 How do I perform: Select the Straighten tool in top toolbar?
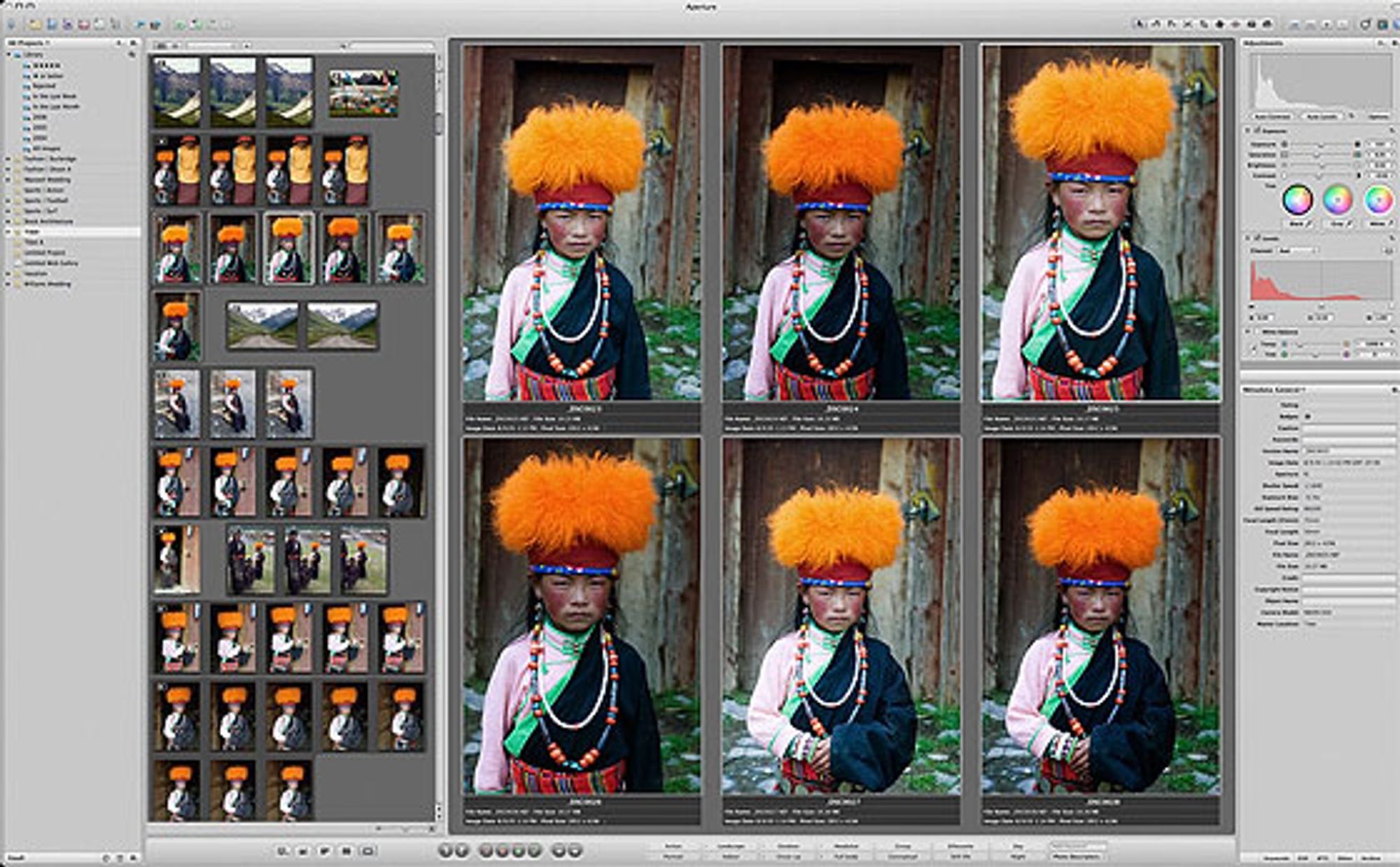1188,24
